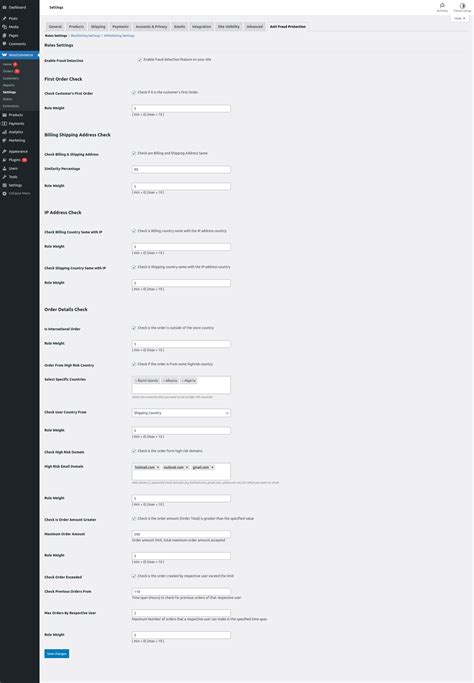
Task: Uncheck Check Customer's First Order
Action: 134,92
